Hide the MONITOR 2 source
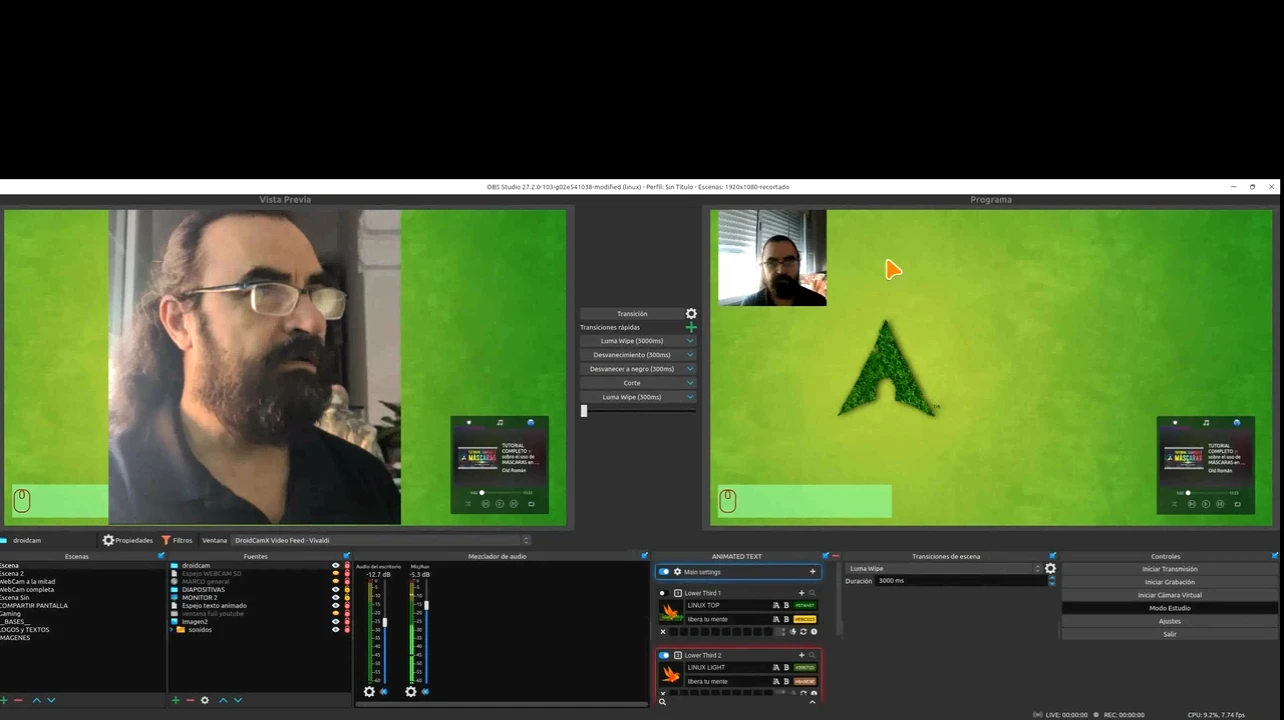This screenshot has height=720, width=1284. (x=336, y=597)
